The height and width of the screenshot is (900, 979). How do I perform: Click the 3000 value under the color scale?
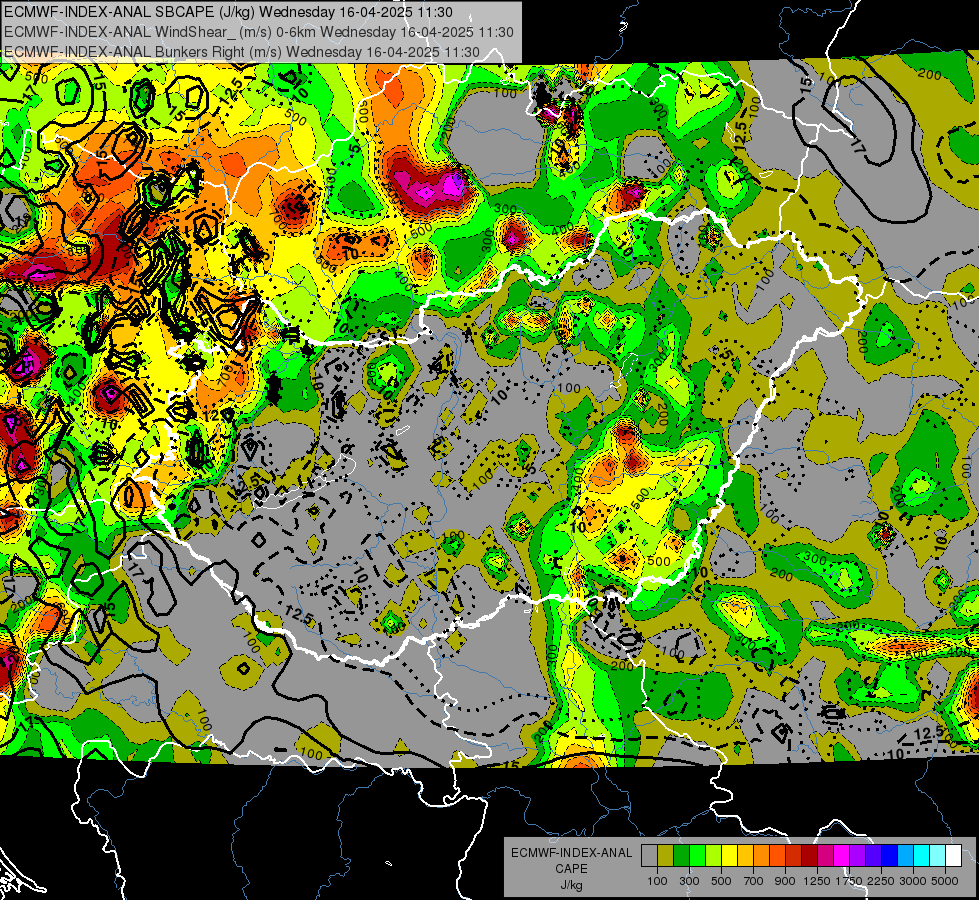click(x=913, y=881)
